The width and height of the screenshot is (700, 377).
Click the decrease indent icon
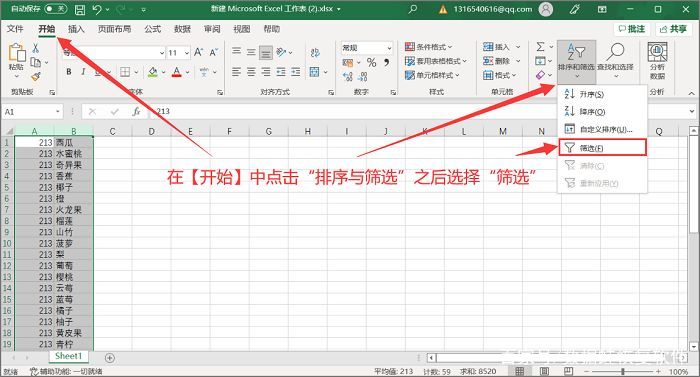pyautogui.click(x=281, y=71)
